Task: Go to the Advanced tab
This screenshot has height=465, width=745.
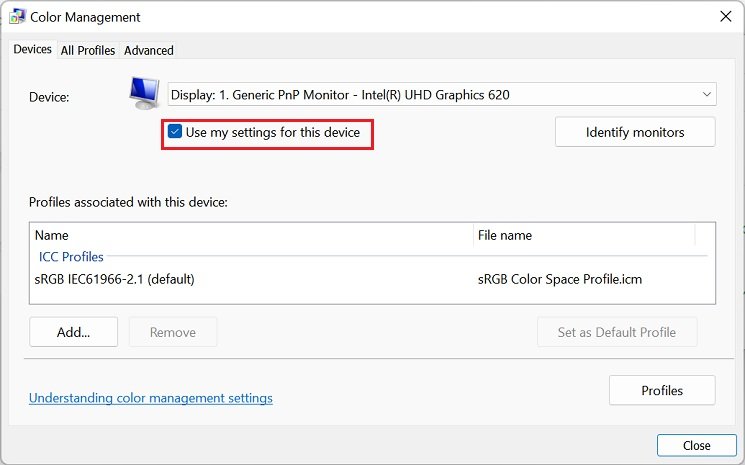Action: [x=149, y=50]
